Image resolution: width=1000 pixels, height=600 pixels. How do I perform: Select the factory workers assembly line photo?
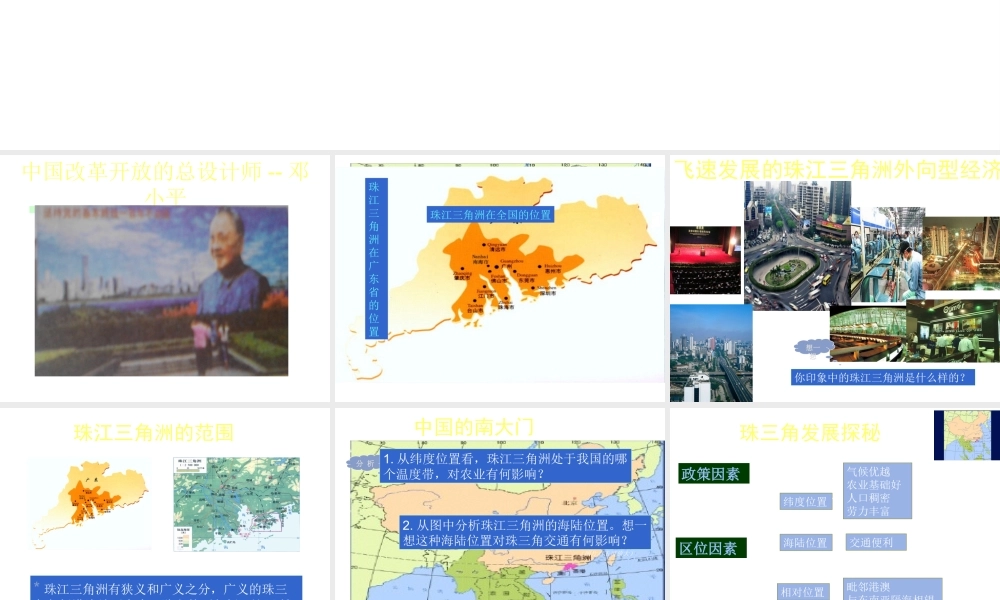(x=887, y=254)
